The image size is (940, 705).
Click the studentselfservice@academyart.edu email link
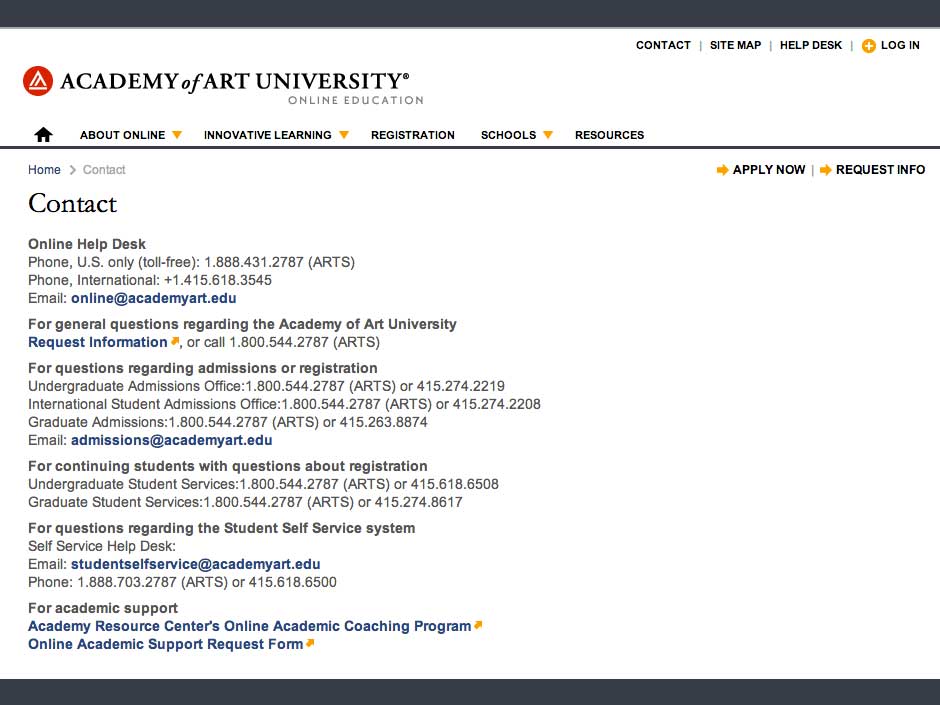tap(195, 564)
